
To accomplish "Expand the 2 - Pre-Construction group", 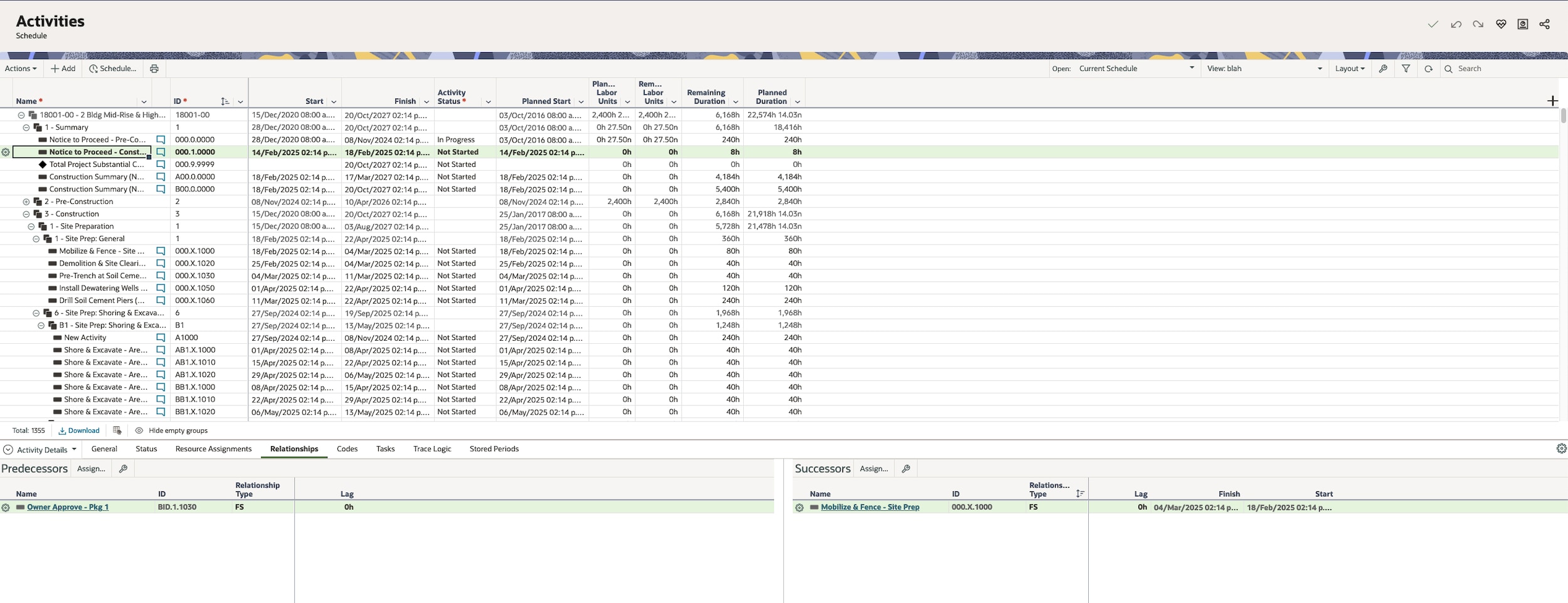I will click(26, 202).
